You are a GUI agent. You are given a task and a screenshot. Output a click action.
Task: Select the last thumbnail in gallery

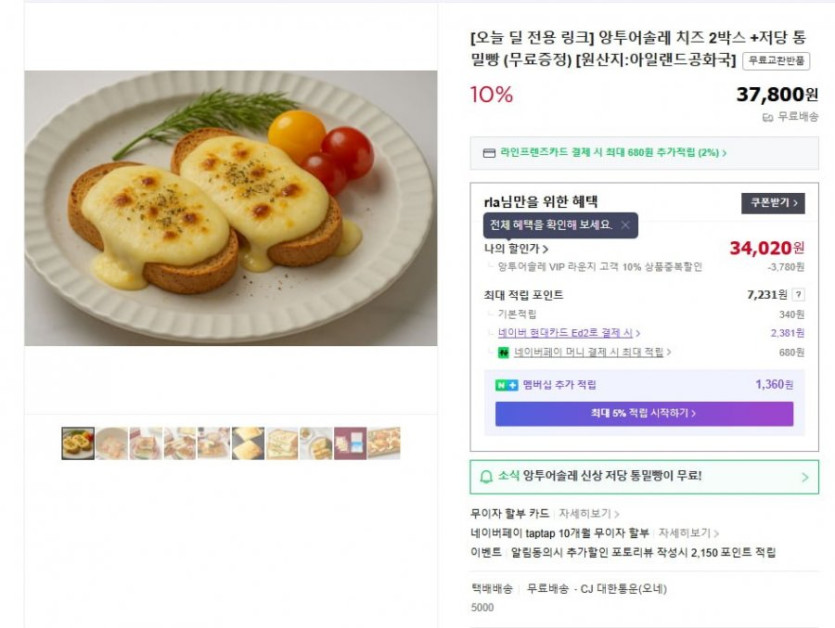[384, 443]
